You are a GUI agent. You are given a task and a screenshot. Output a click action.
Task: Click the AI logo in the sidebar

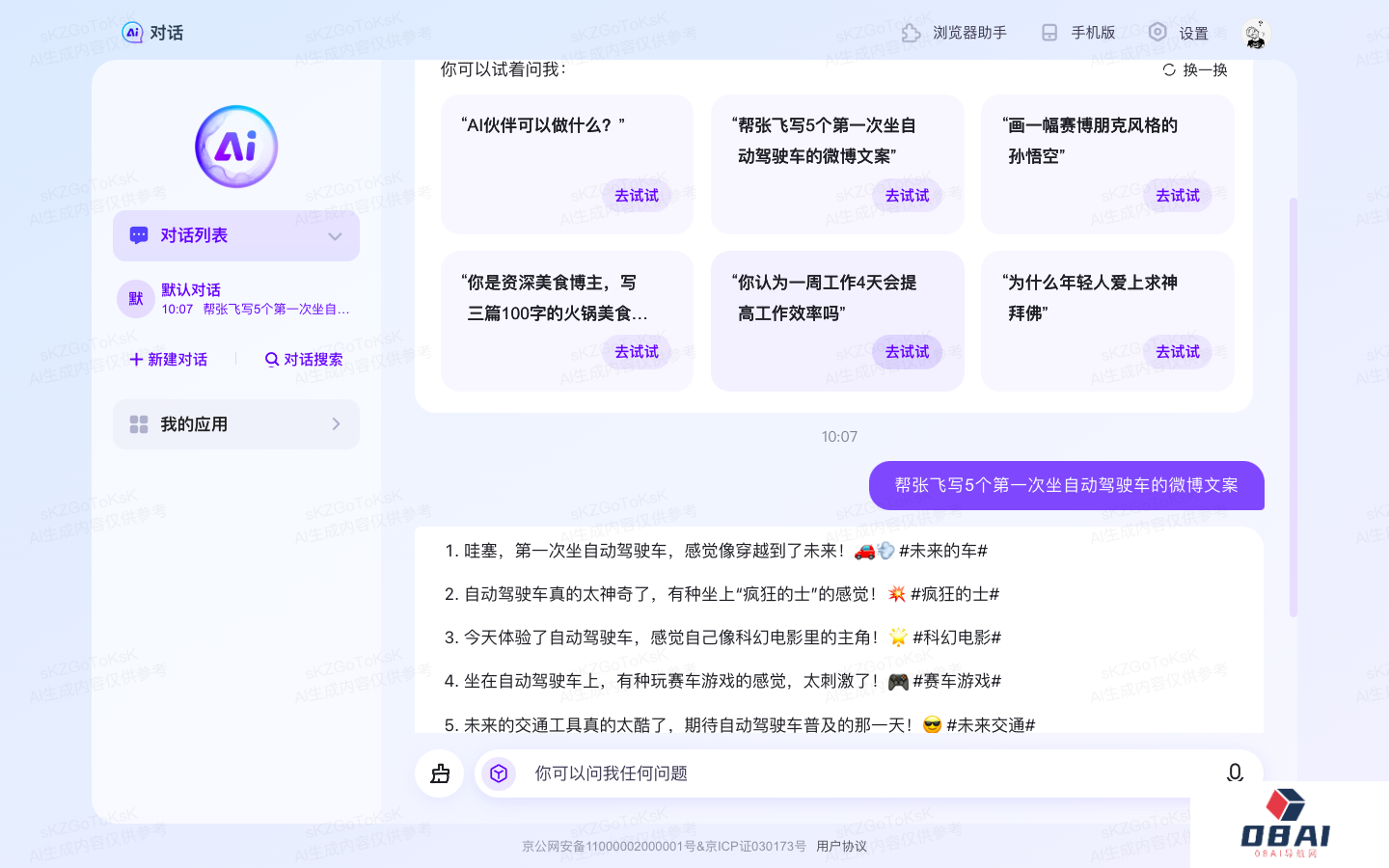point(235,146)
